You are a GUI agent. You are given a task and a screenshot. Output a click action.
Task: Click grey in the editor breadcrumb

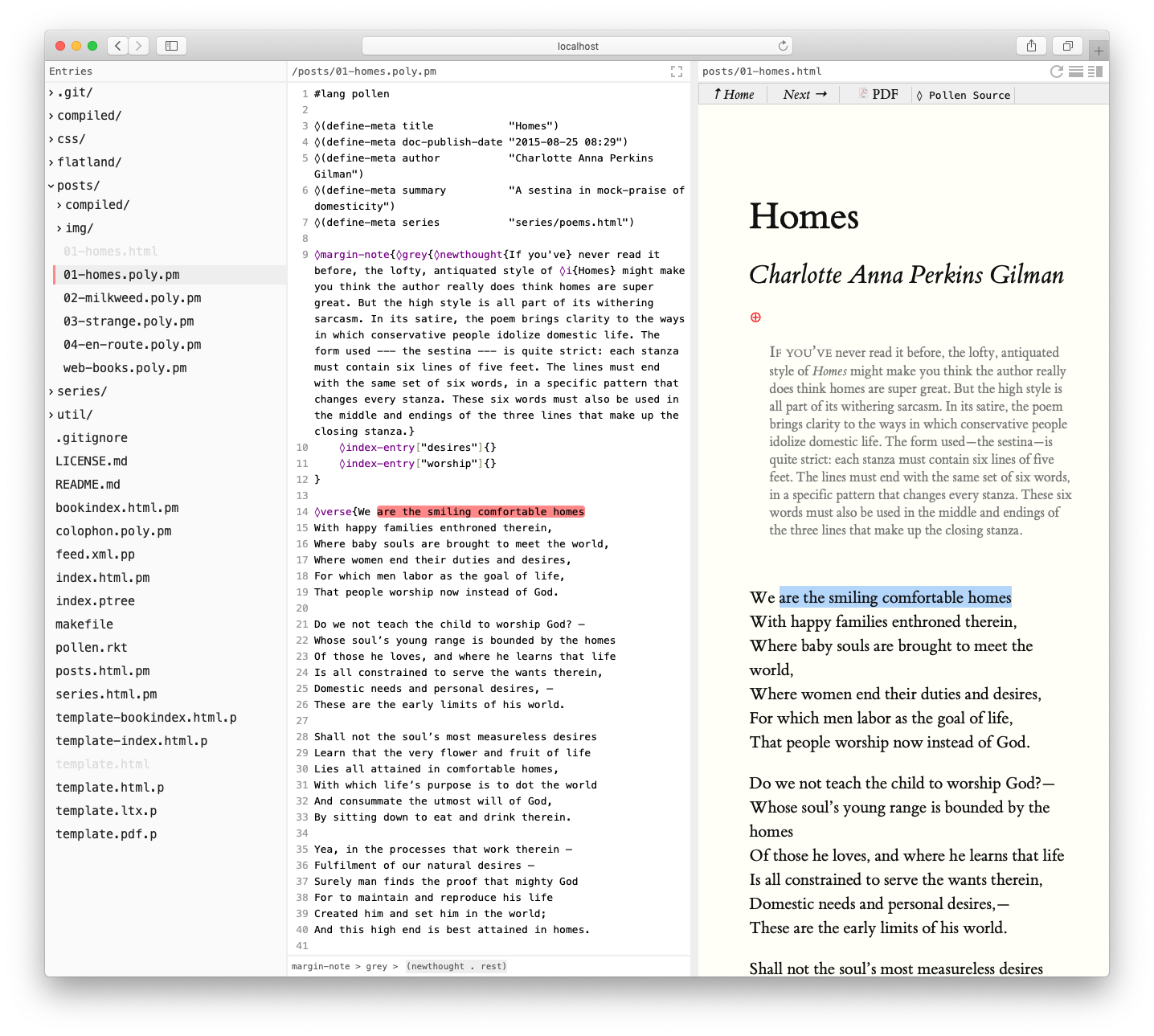(377, 966)
